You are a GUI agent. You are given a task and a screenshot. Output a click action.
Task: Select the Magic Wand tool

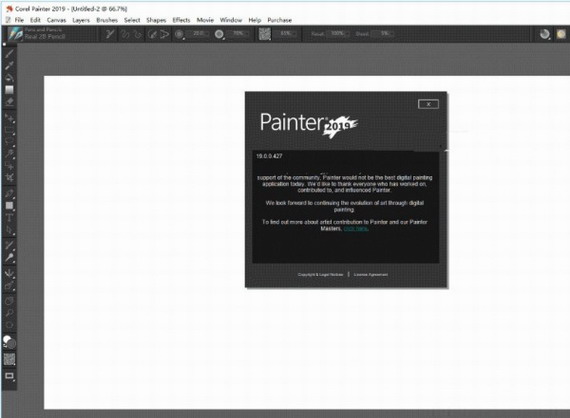tap(9, 154)
